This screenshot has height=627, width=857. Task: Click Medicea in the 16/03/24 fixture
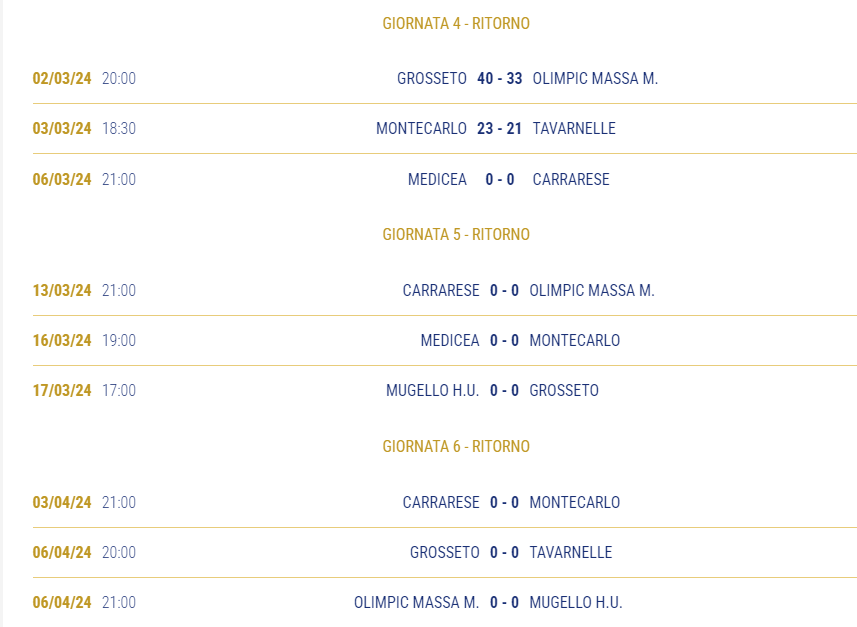pos(450,341)
